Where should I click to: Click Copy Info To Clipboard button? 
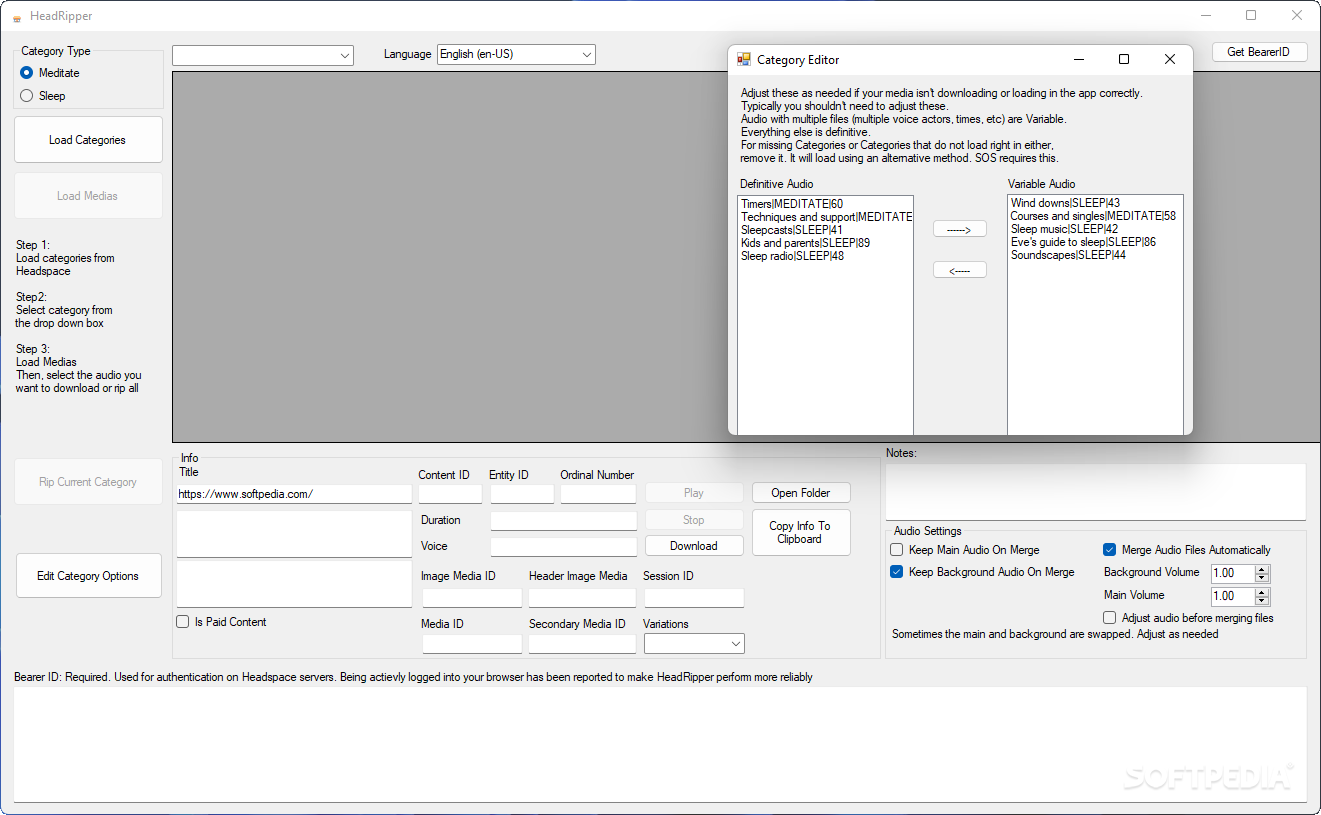800,532
